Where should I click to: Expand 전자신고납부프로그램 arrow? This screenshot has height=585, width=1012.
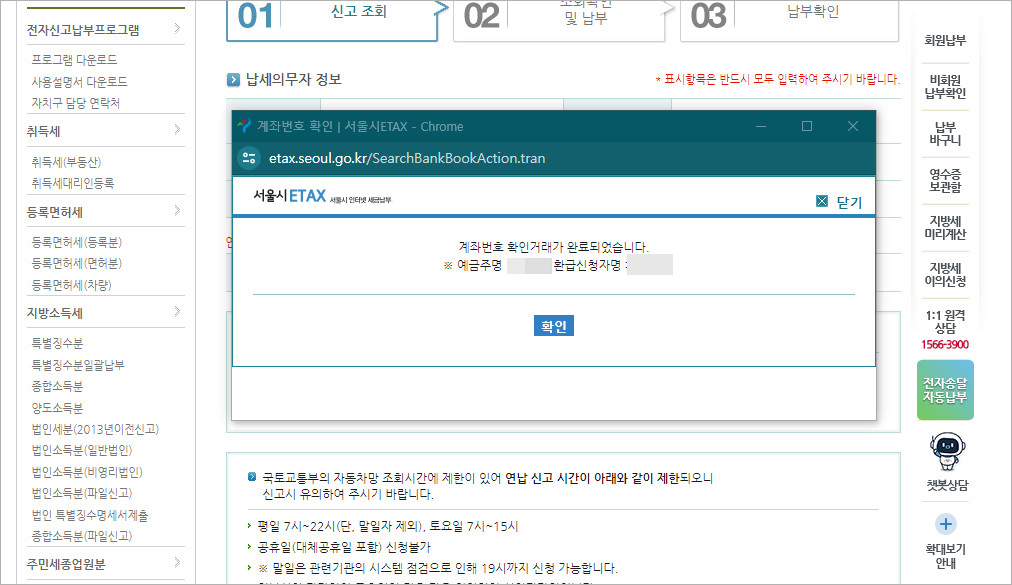click(177, 28)
